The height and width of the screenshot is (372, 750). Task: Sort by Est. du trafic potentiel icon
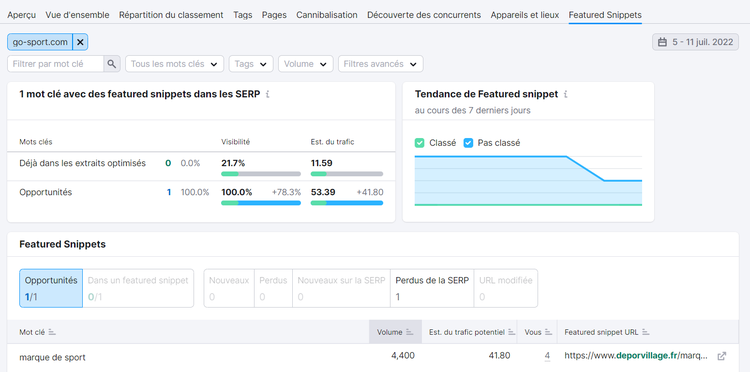coord(511,332)
